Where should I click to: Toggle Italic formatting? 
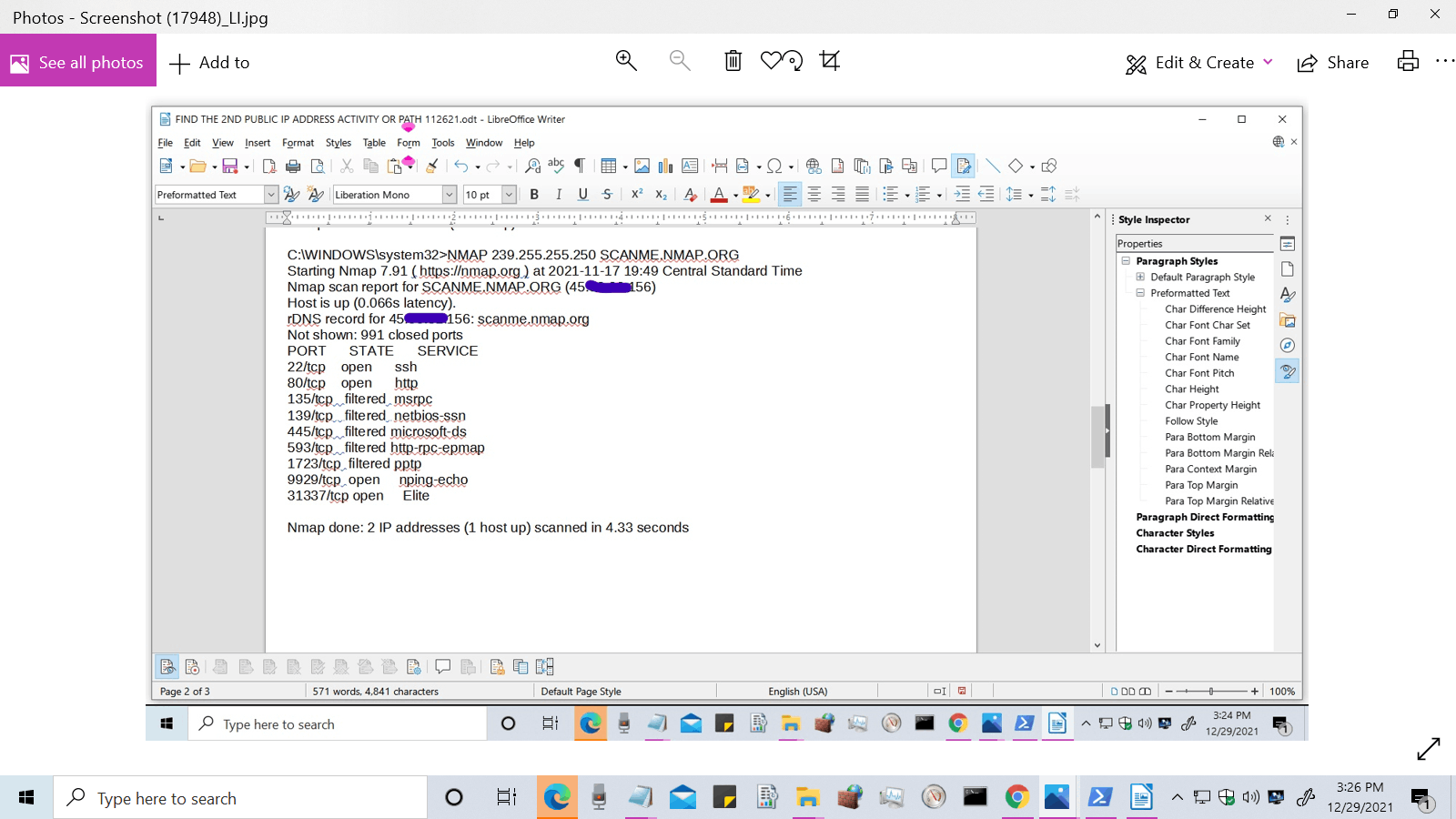point(559,194)
